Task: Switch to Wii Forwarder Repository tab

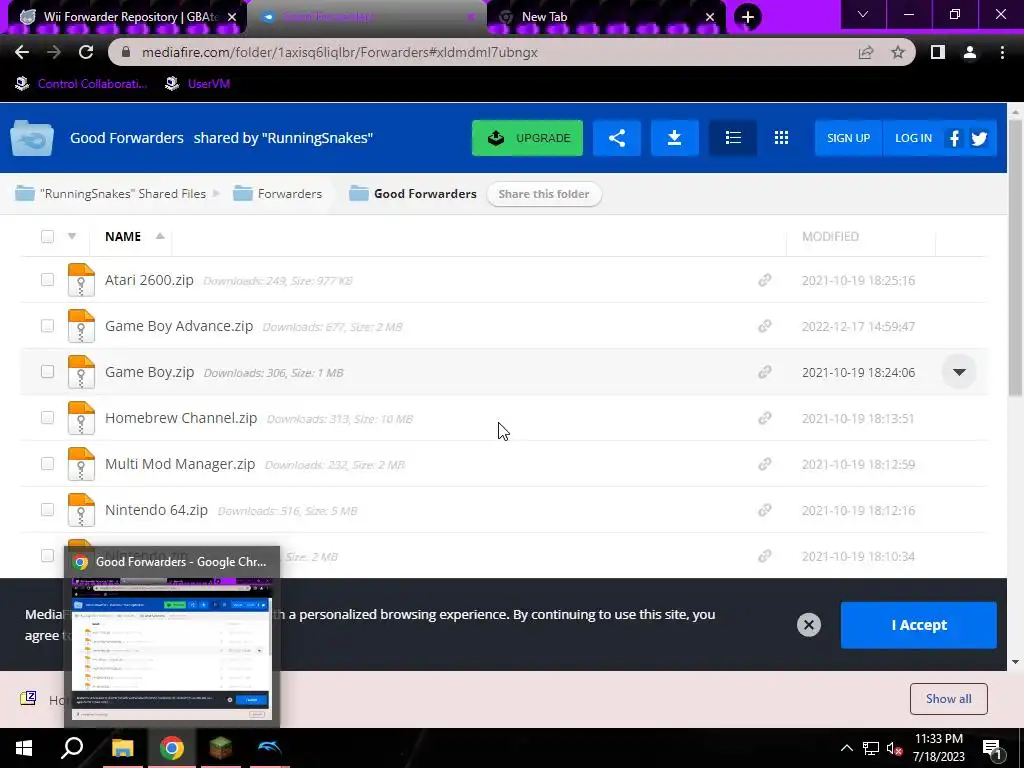Action: point(127,17)
